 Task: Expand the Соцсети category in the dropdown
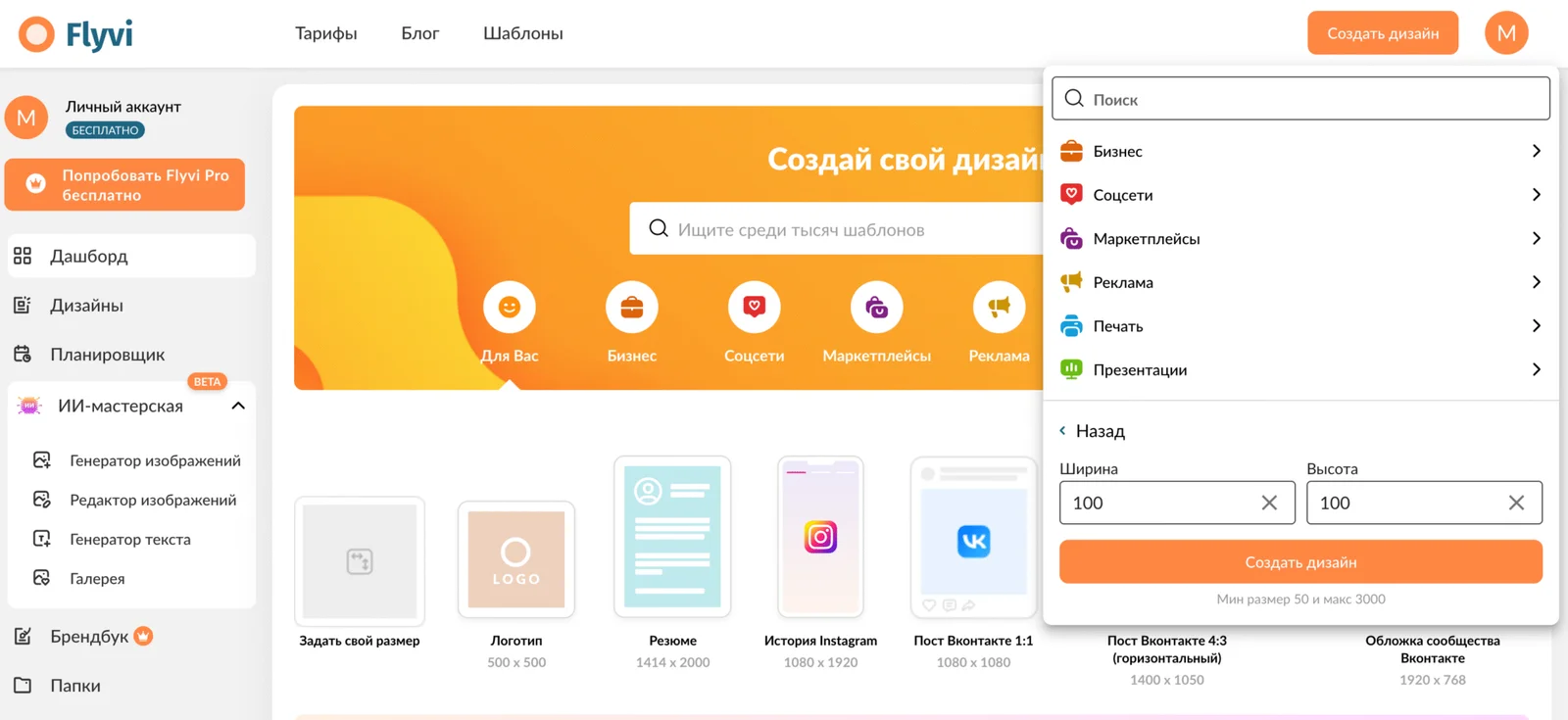click(x=1536, y=194)
